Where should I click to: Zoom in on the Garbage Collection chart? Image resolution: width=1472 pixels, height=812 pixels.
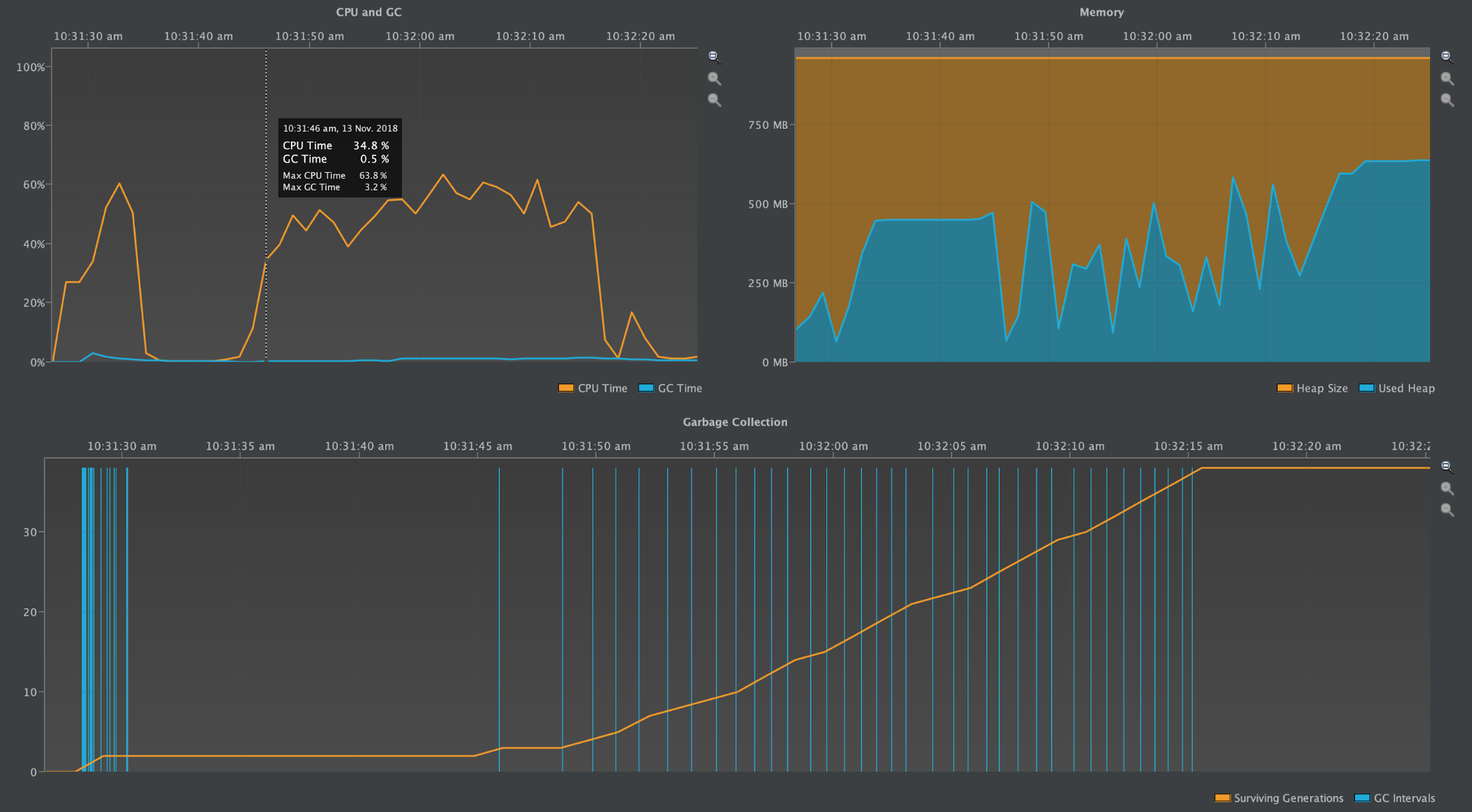pos(1446,488)
